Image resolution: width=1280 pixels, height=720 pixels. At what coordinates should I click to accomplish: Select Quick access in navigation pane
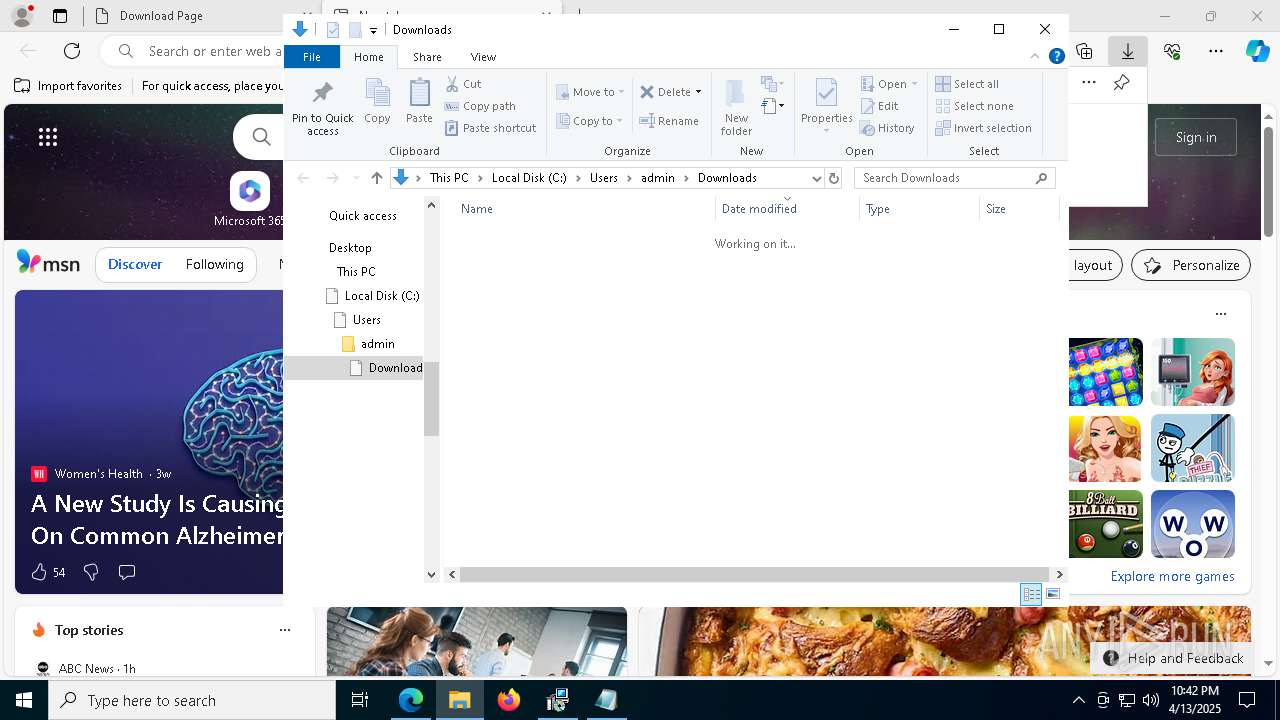362,216
